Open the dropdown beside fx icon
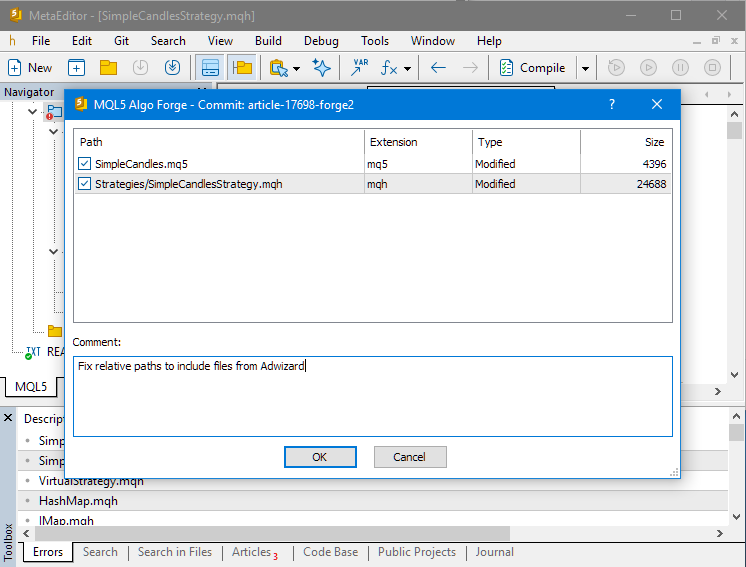Viewport: 746px width, 567px height. click(x=407, y=68)
